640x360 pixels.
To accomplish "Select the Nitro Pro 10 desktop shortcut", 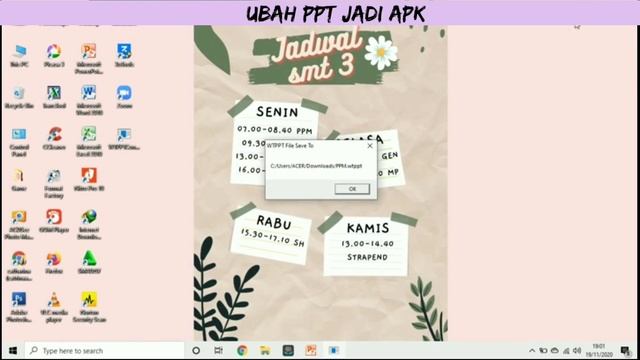I will [89, 180].
